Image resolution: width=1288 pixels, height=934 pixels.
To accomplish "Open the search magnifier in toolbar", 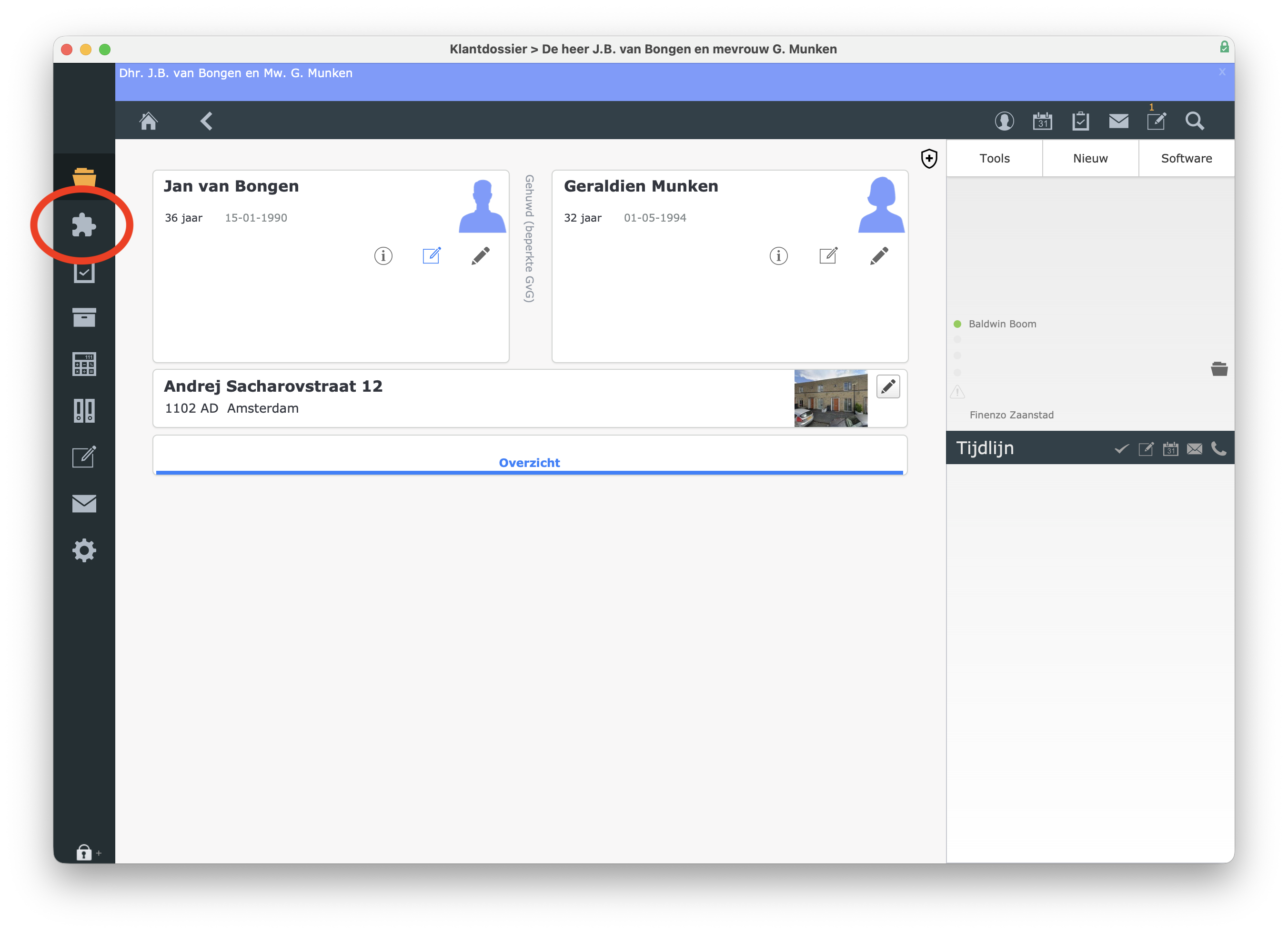I will coord(1194,121).
